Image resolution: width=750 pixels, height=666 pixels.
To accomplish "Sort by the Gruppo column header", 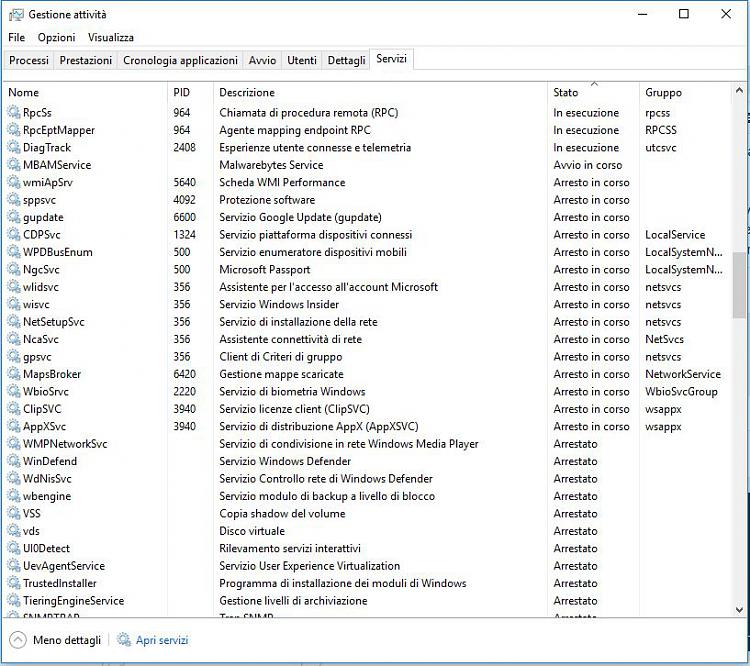I will (x=685, y=92).
